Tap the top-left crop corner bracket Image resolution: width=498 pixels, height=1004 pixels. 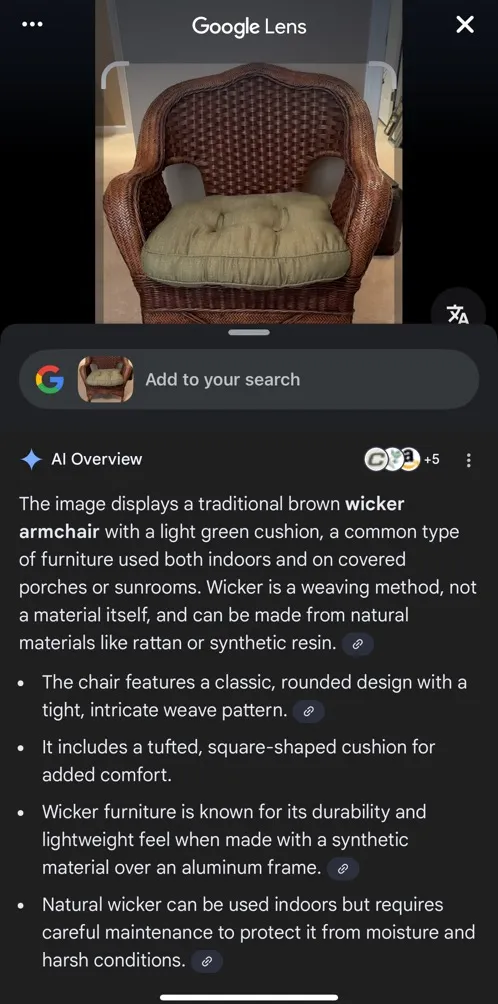115,74
